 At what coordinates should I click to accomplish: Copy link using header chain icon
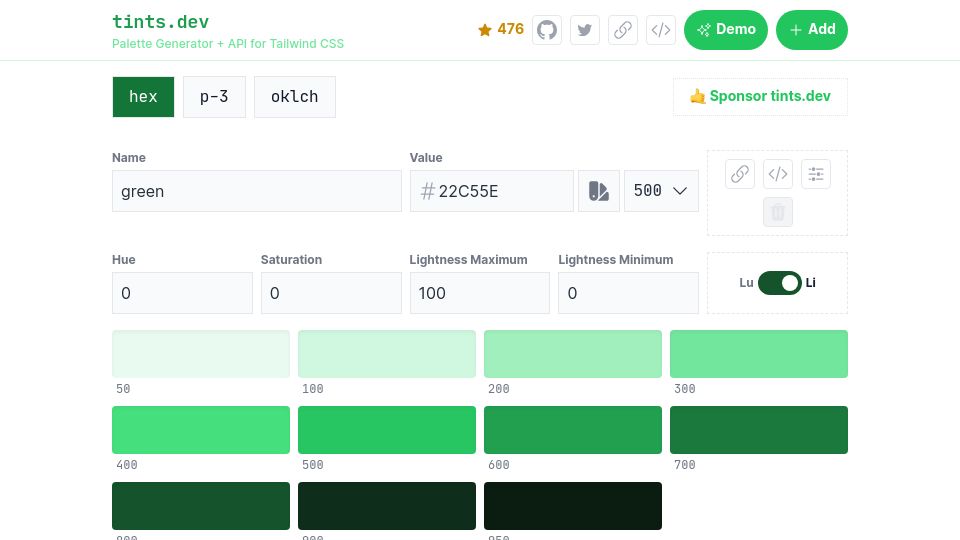point(623,30)
